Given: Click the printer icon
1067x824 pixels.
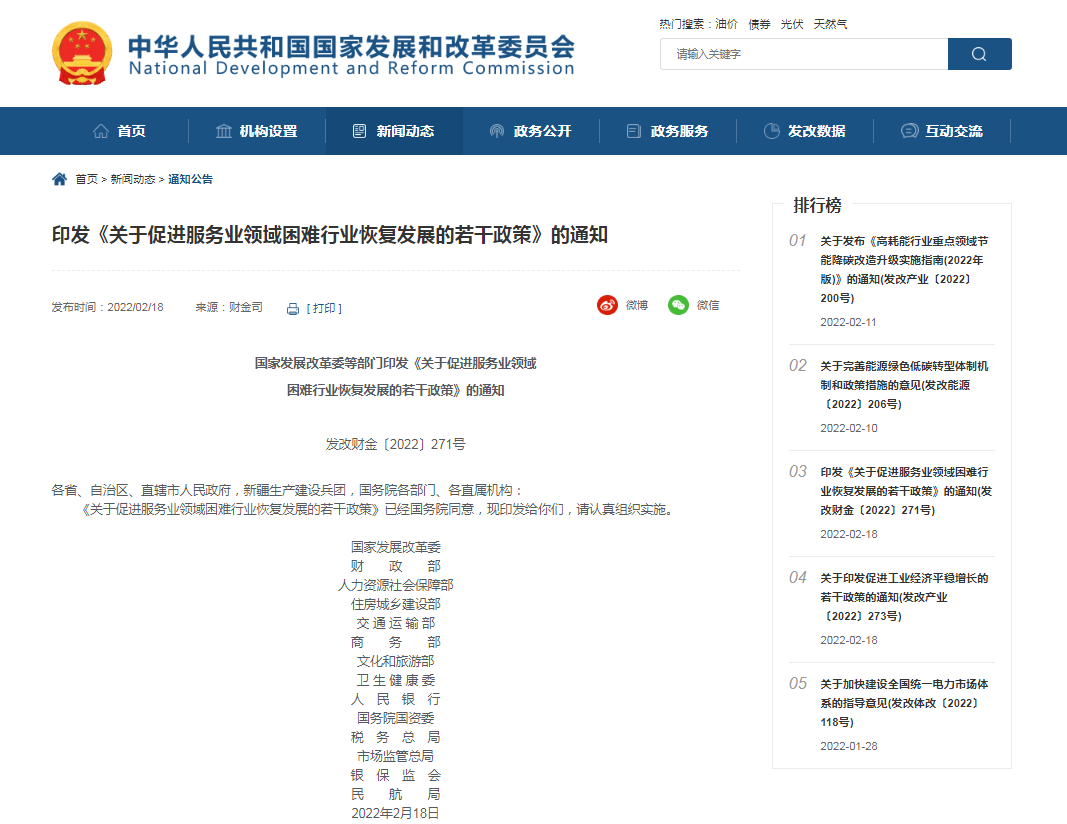Looking at the screenshot, I should pos(293,309).
